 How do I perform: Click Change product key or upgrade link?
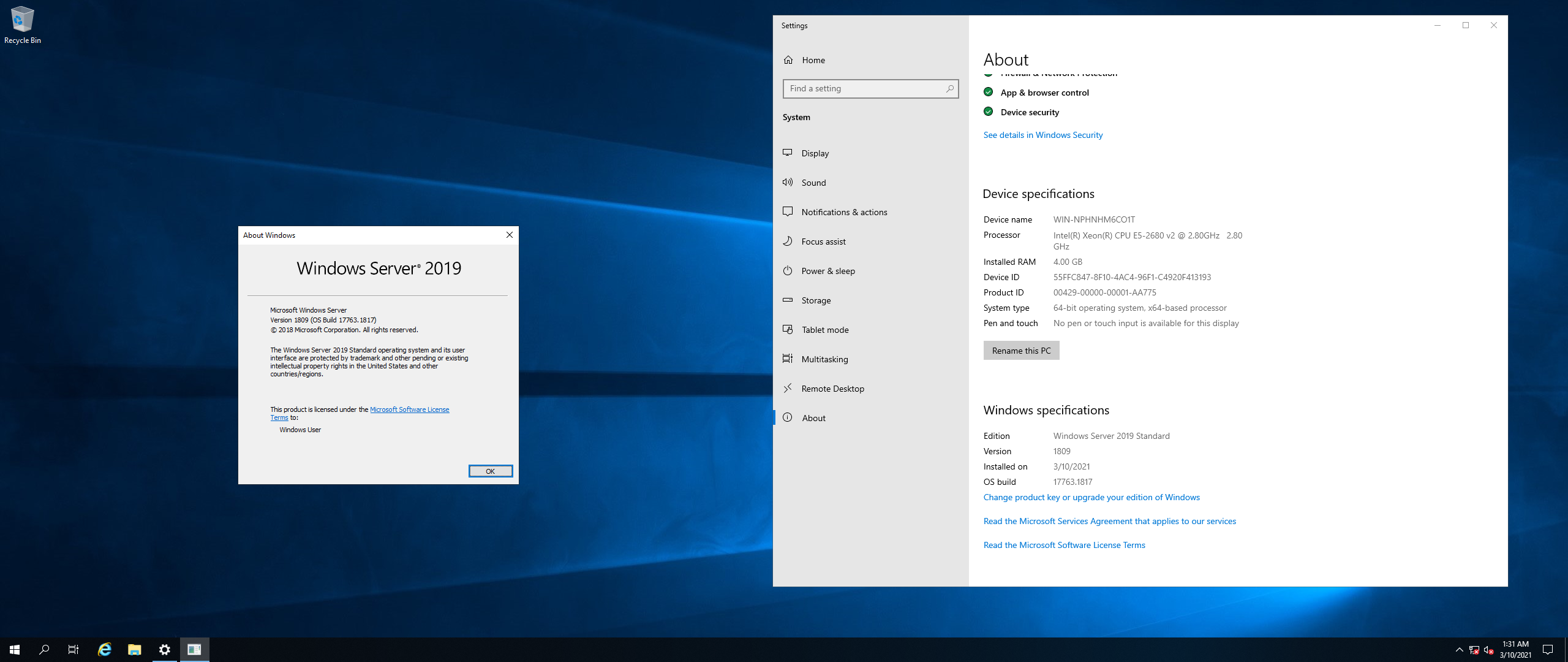[x=1091, y=497]
